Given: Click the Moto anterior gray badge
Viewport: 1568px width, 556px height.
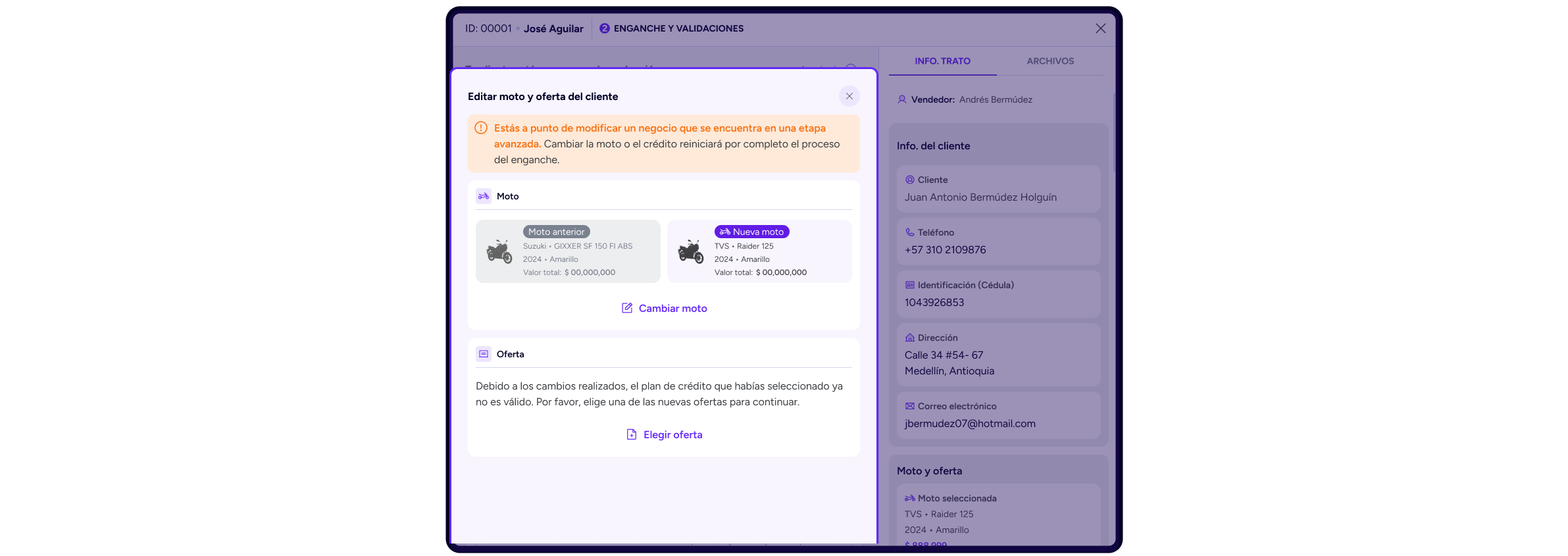Looking at the screenshot, I should click(x=556, y=232).
